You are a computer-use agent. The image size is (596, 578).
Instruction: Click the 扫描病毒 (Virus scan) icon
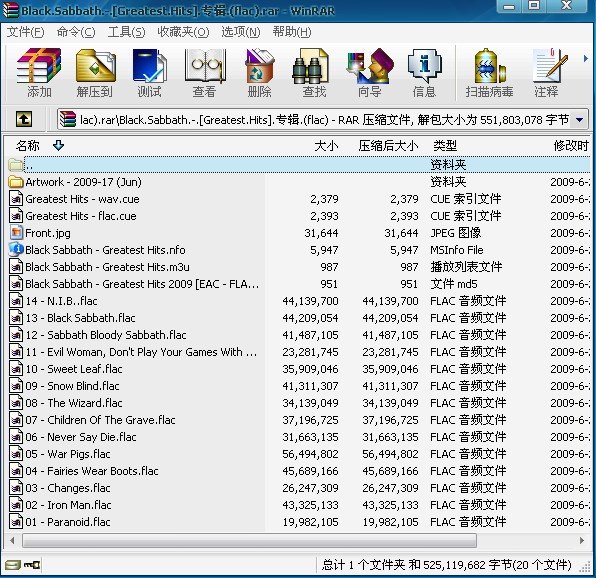490,65
